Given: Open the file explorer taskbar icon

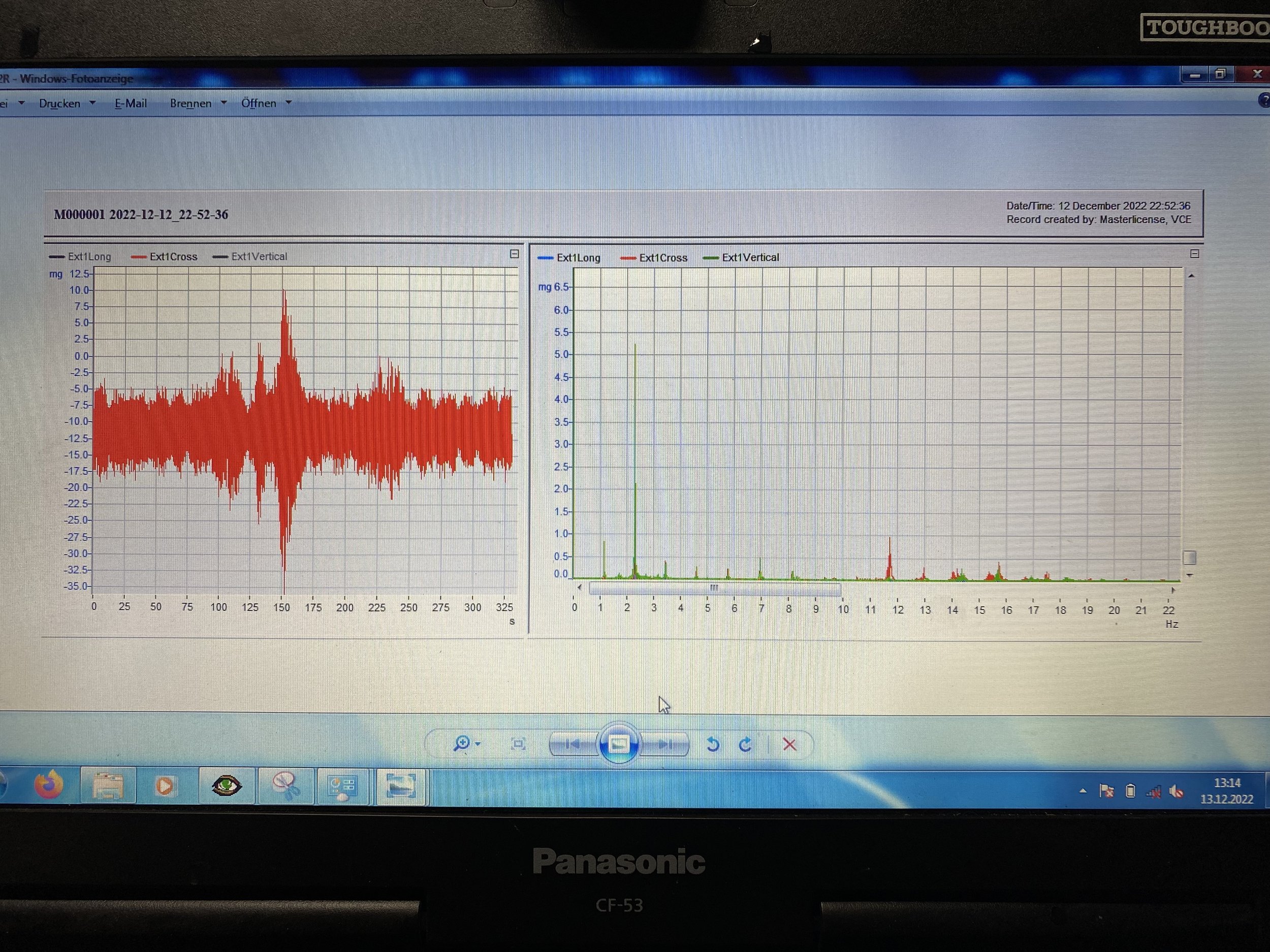Looking at the screenshot, I should tap(108, 785).
